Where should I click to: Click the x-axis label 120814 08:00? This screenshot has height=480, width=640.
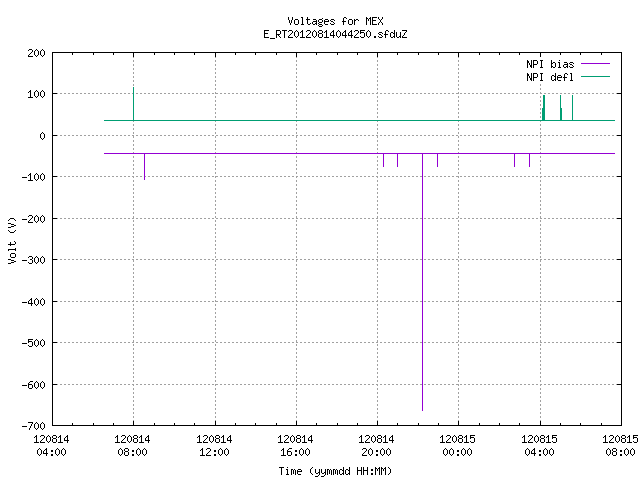click(x=133, y=446)
